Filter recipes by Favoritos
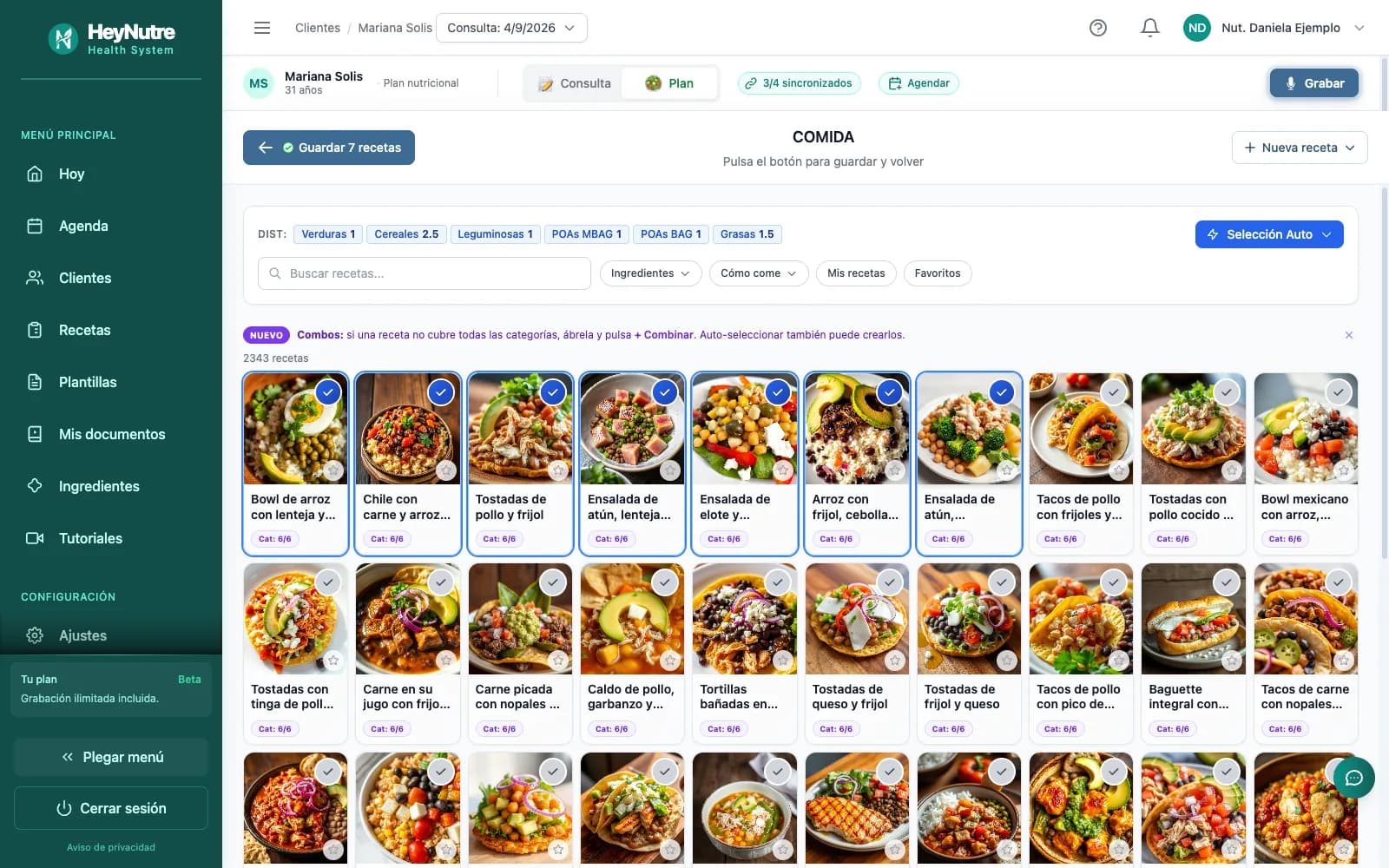This screenshot has width=1389, height=868. coord(938,273)
